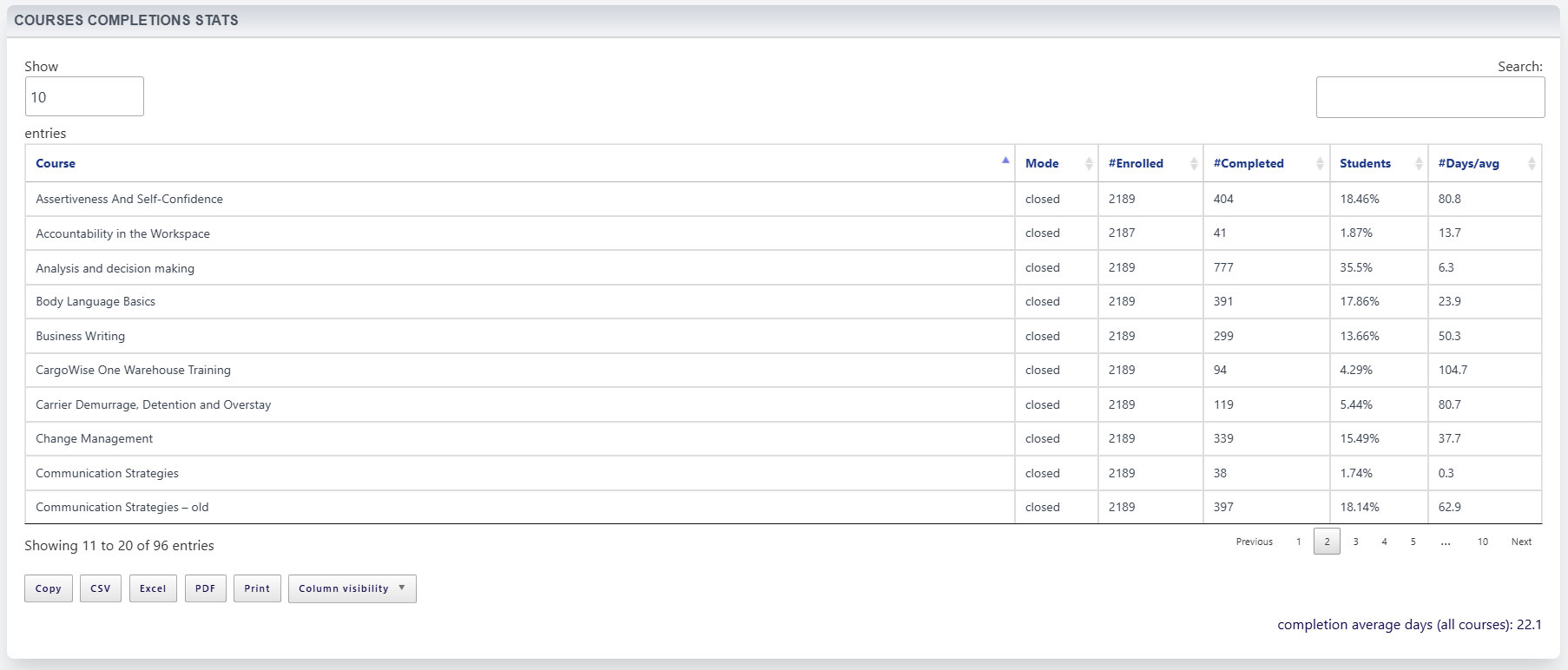1568x670 pixels.
Task: Click in the Search input field
Action: [1429, 97]
